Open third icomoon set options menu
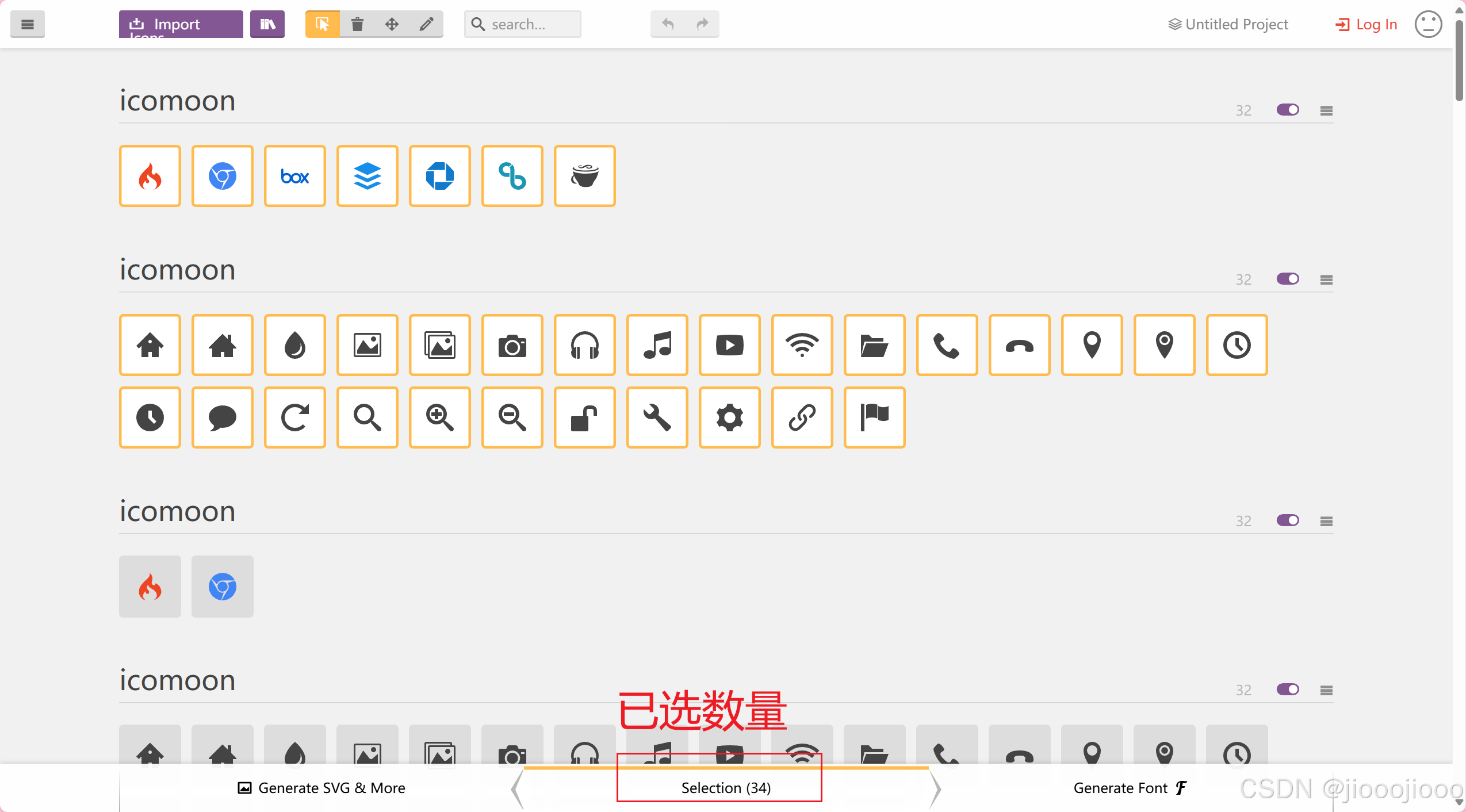The height and width of the screenshot is (812, 1466). 1326,521
